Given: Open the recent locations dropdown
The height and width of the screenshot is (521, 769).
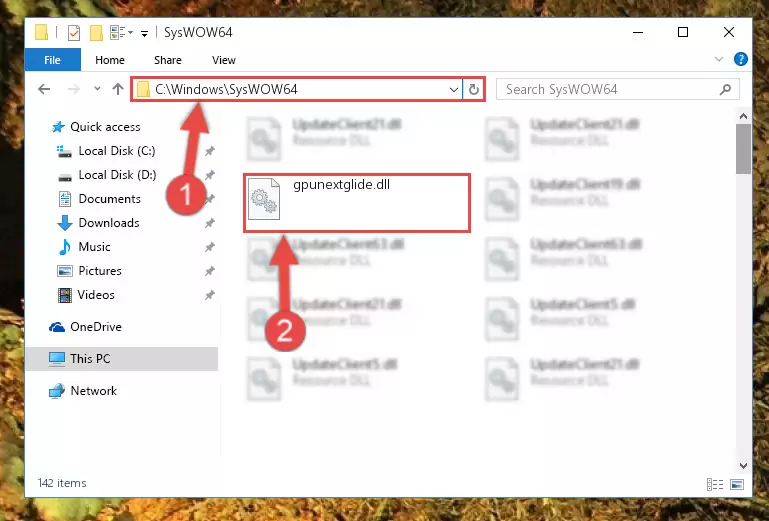Looking at the screenshot, I should 97,89.
